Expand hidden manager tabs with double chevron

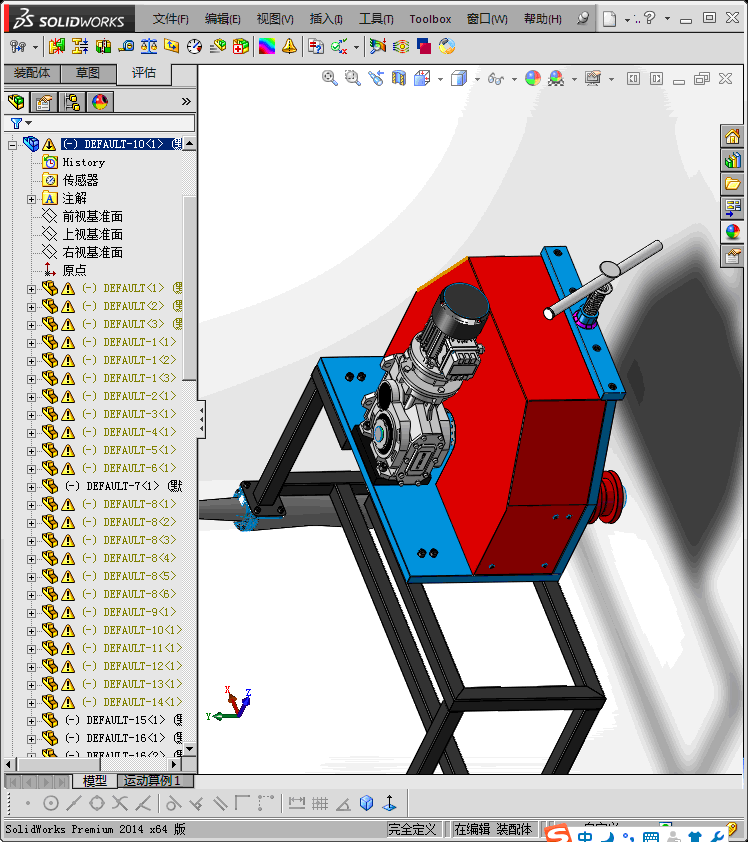186,101
